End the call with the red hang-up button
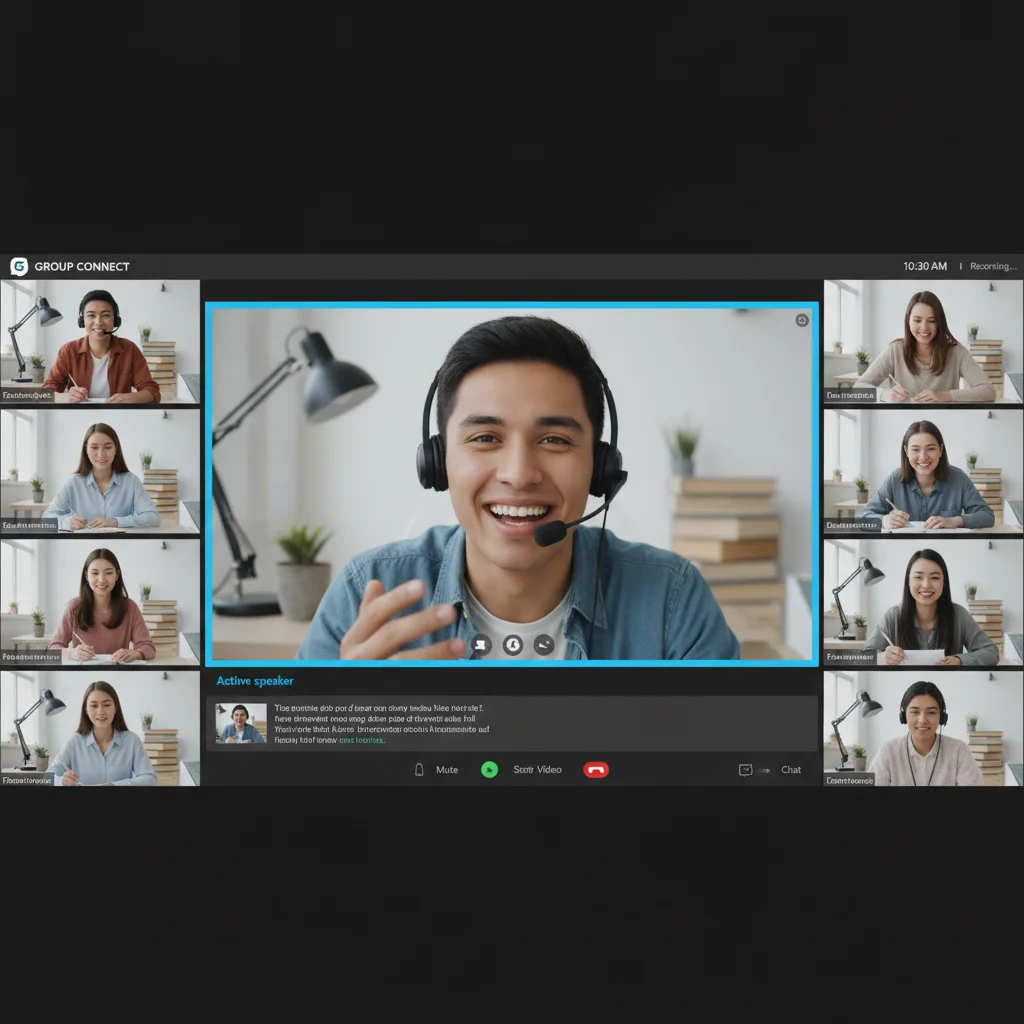Image resolution: width=1024 pixels, height=1024 pixels. click(x=596, y=769)
